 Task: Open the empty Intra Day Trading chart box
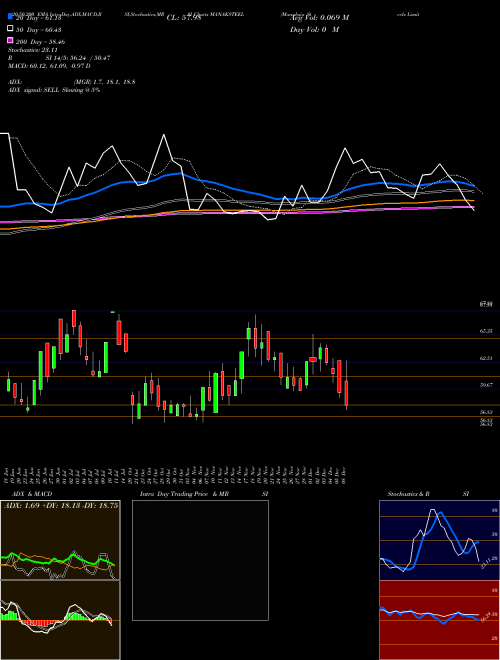[x=200, y=560]
